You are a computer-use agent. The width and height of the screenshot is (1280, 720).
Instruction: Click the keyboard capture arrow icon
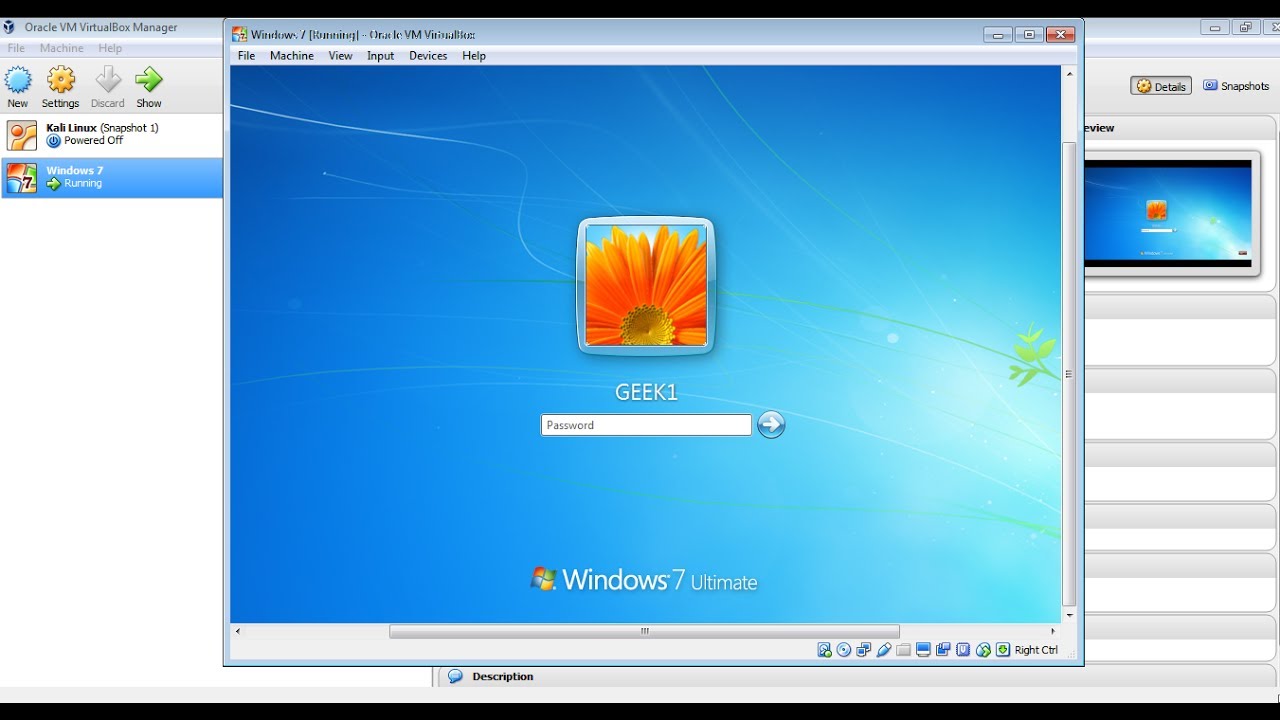(1003, 650)
